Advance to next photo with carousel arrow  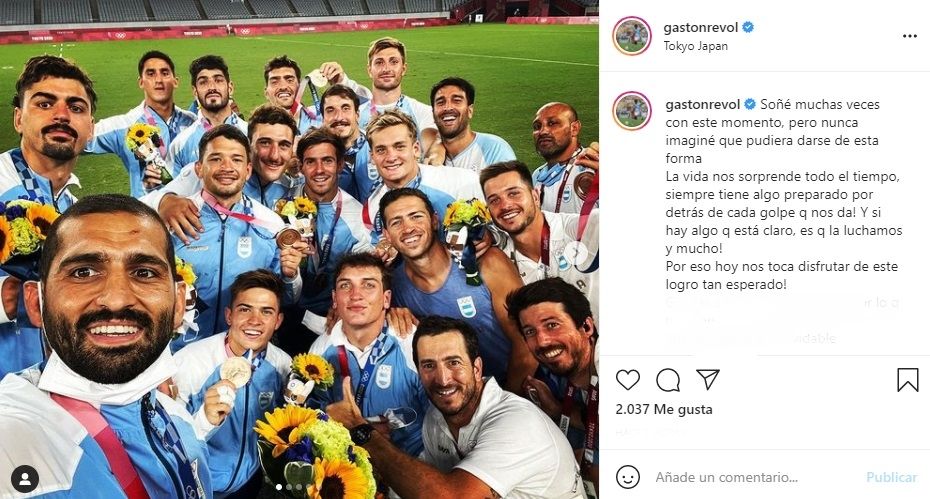click(575, 253)
